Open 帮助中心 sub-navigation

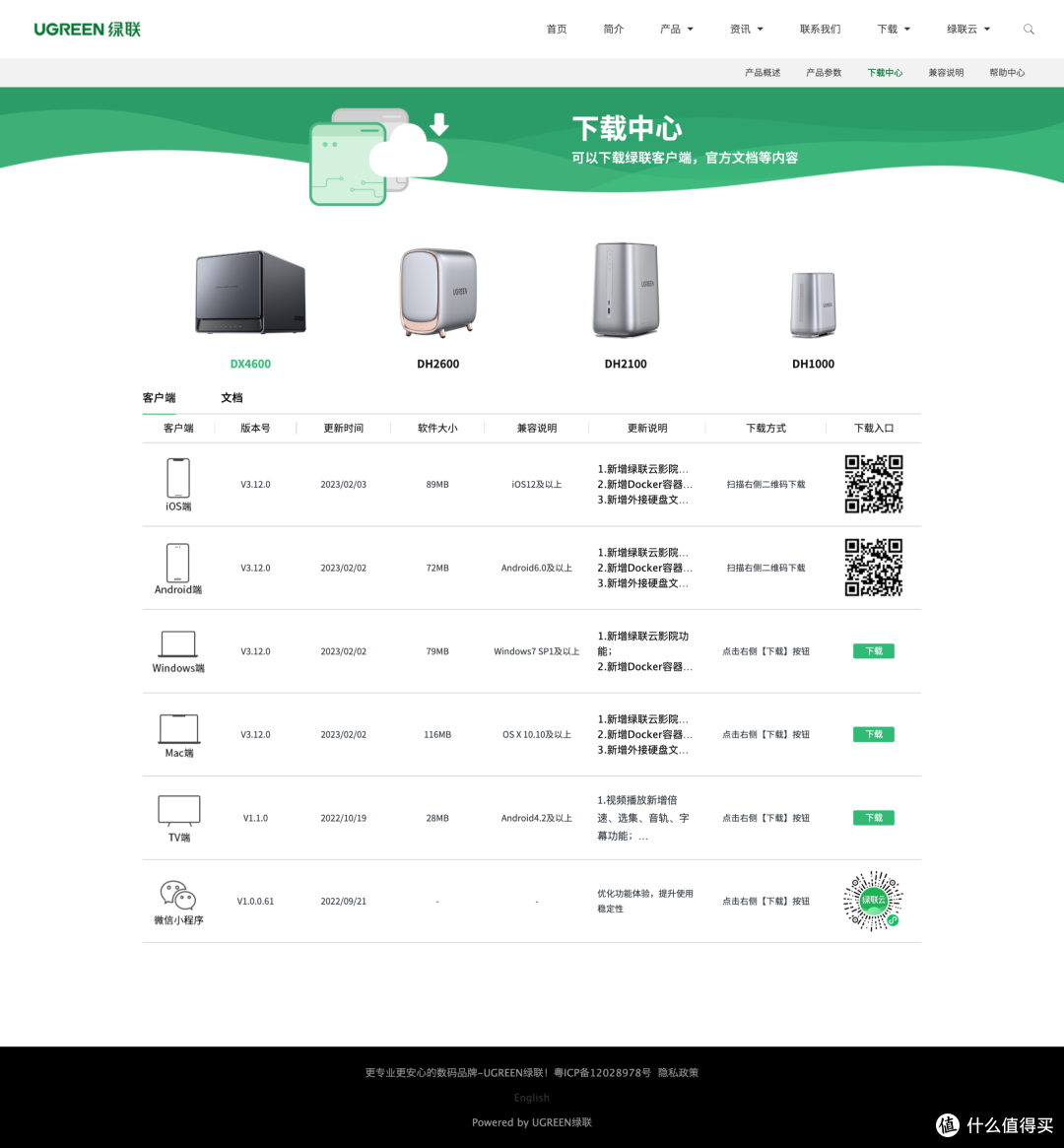[x=1007, y=73]
